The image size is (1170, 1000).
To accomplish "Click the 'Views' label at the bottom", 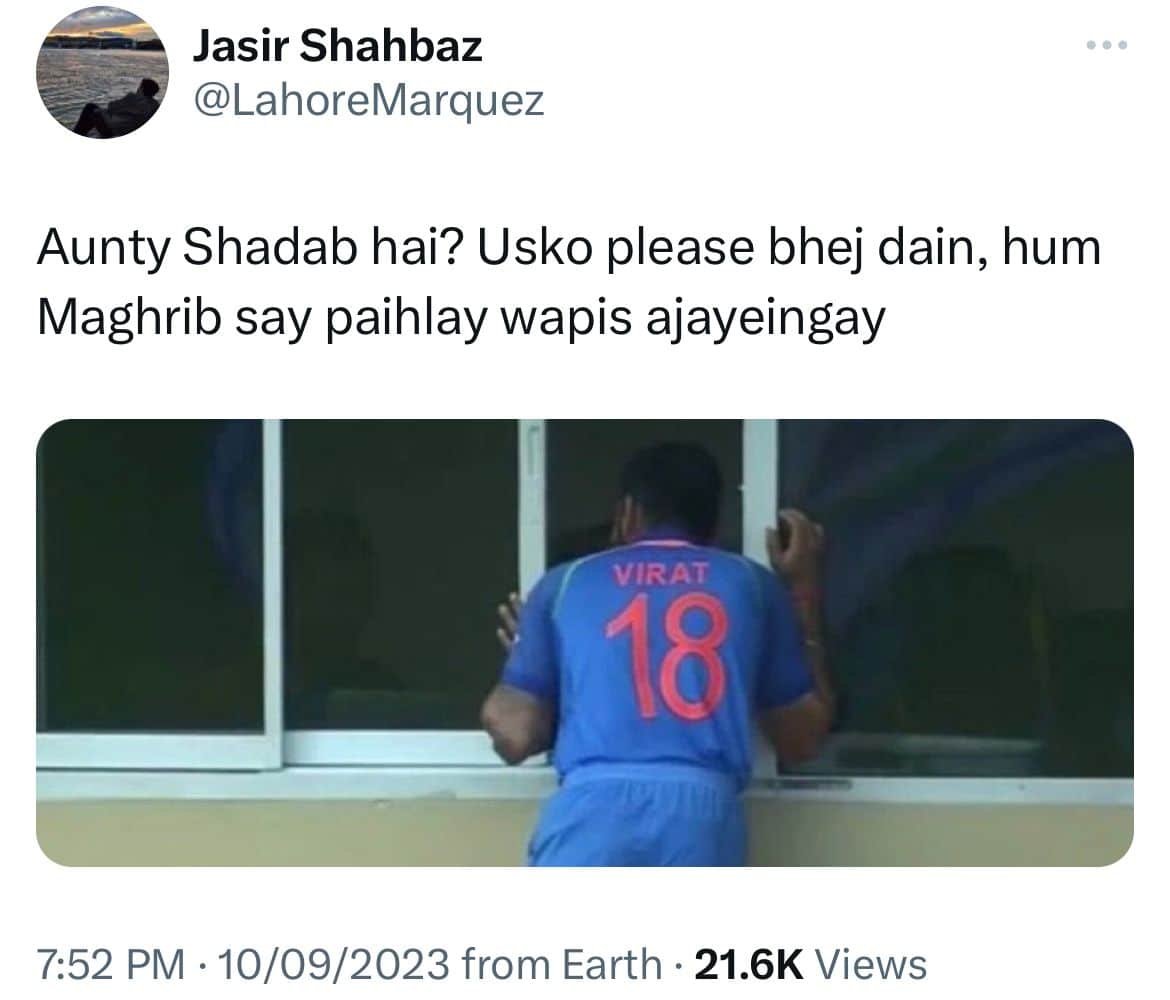I will coord(871,963).
